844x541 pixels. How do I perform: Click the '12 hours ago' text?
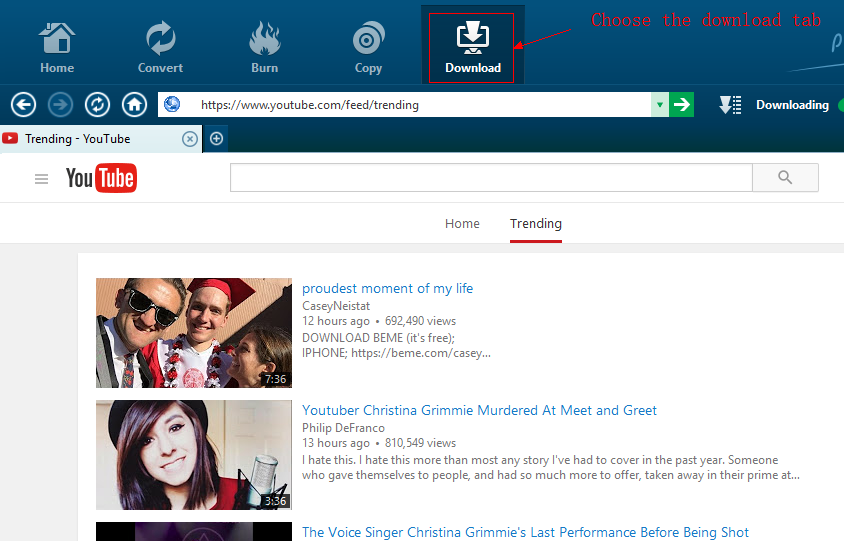tap(336, 321)
